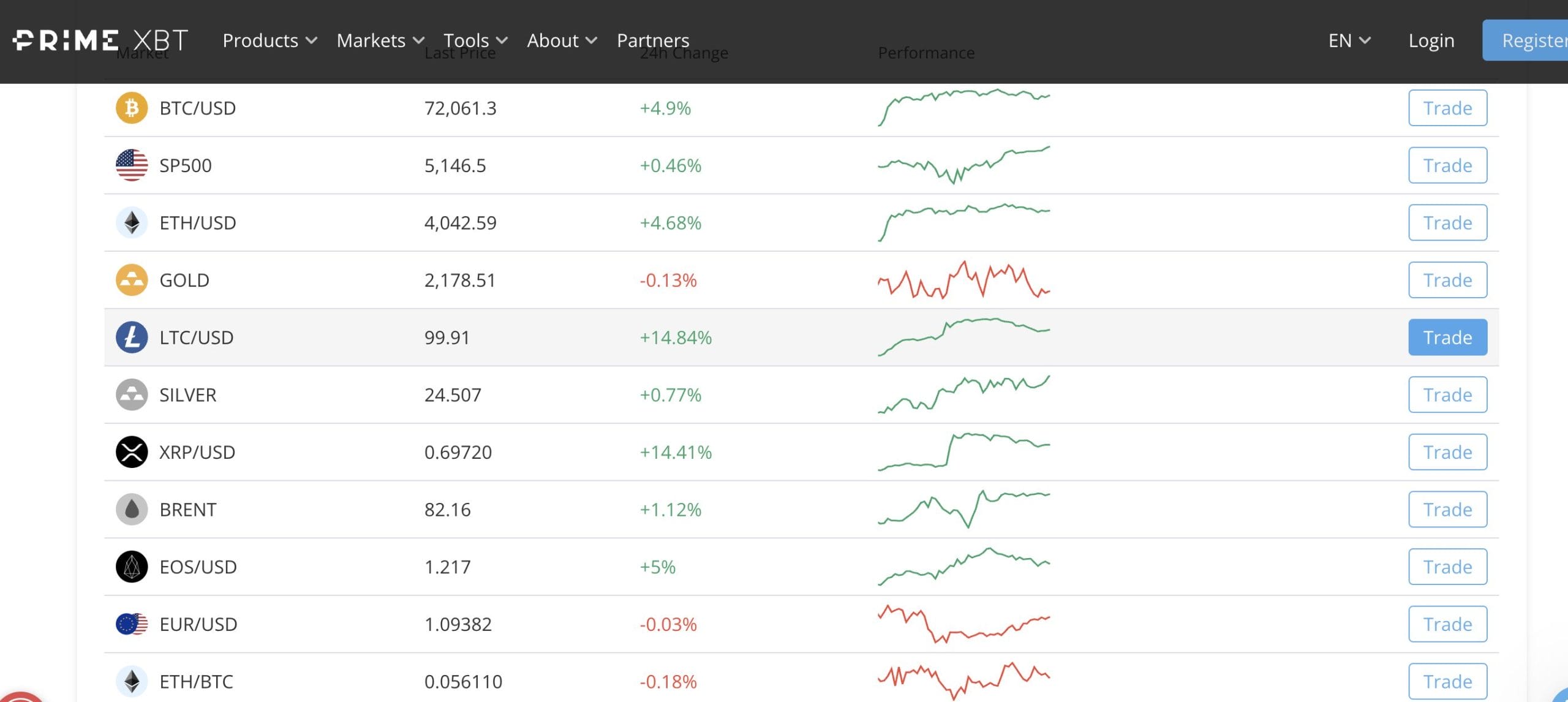1568x702 pixels.
Task: Click Trade for BRENT
Action: pos(1447,509)
